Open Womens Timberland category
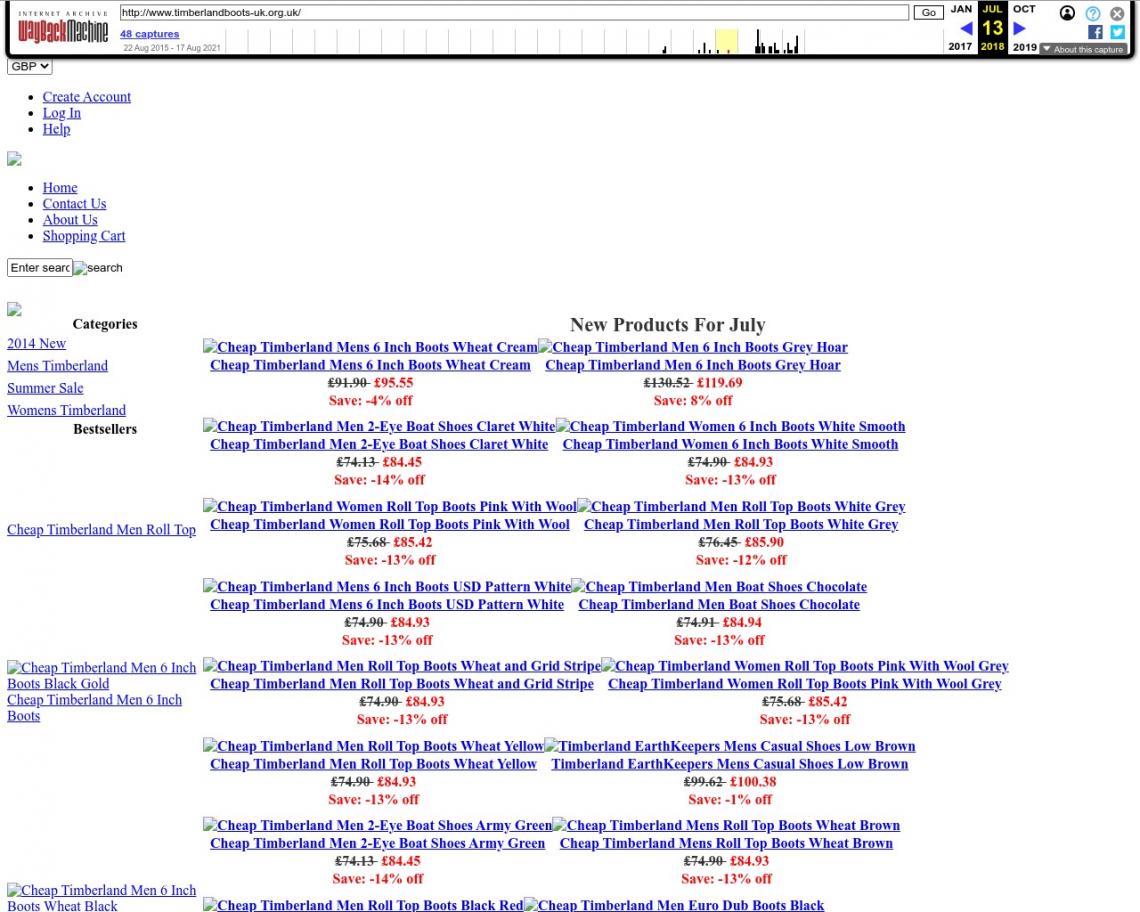The width and height of the screenshot is (1140, 912). (66, 410)
